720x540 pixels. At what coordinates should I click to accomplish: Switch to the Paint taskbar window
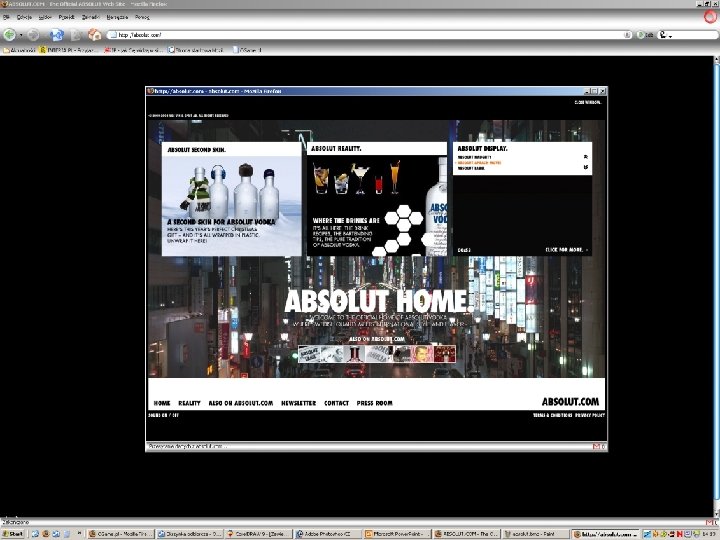tap(536, 534)
